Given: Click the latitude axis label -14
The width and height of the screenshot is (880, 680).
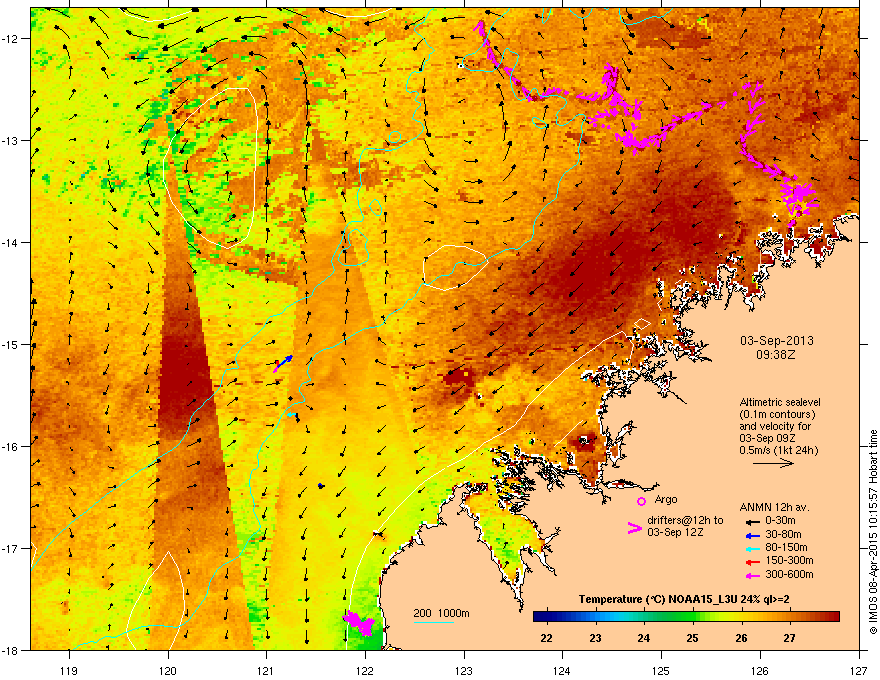Looking at the screenshot, I should [10, 242].
